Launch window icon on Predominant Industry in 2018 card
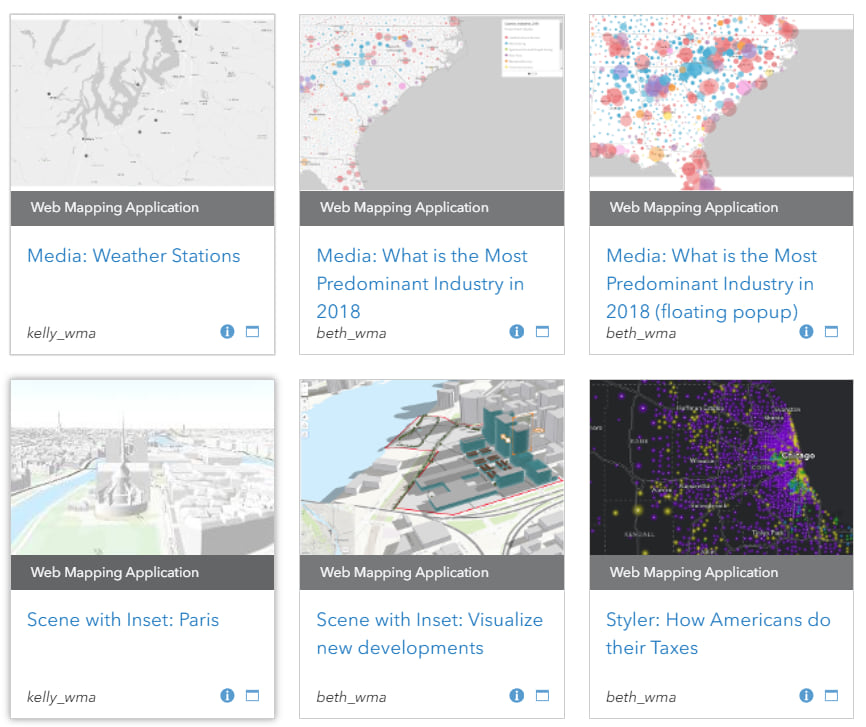 (542, 331)
